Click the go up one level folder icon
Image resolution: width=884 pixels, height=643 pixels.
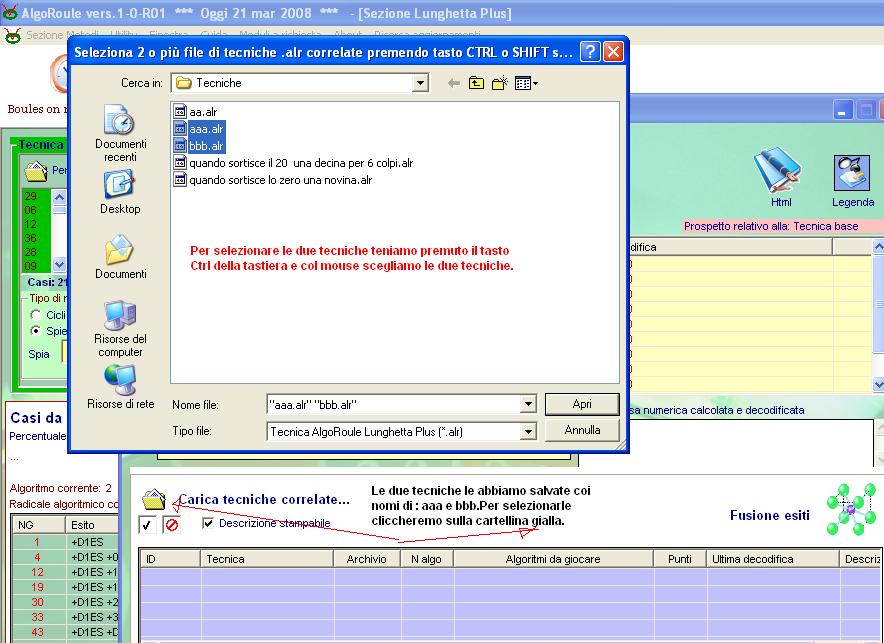[477, 83]
